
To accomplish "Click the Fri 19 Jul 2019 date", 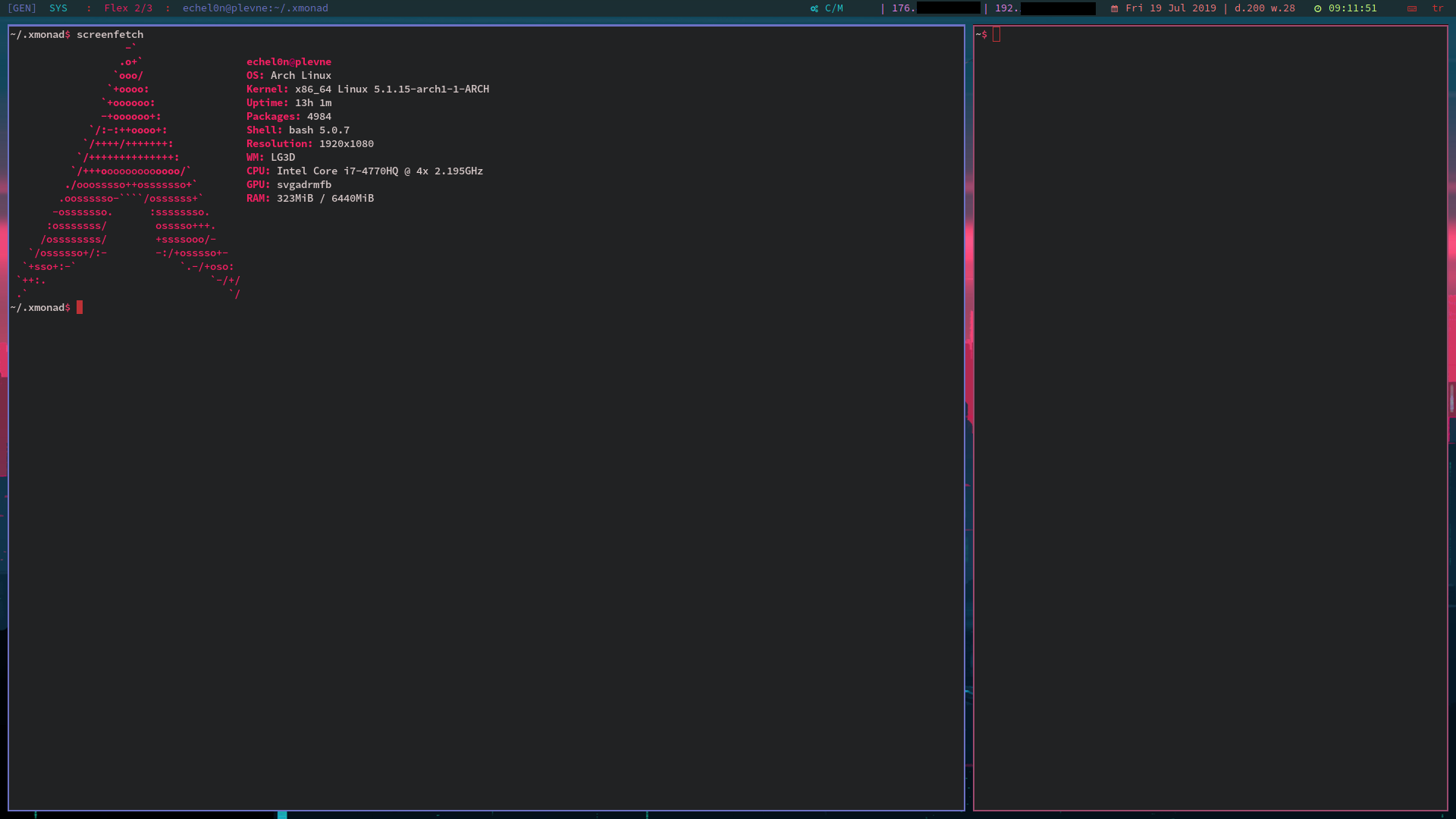I will point(1171,8).
